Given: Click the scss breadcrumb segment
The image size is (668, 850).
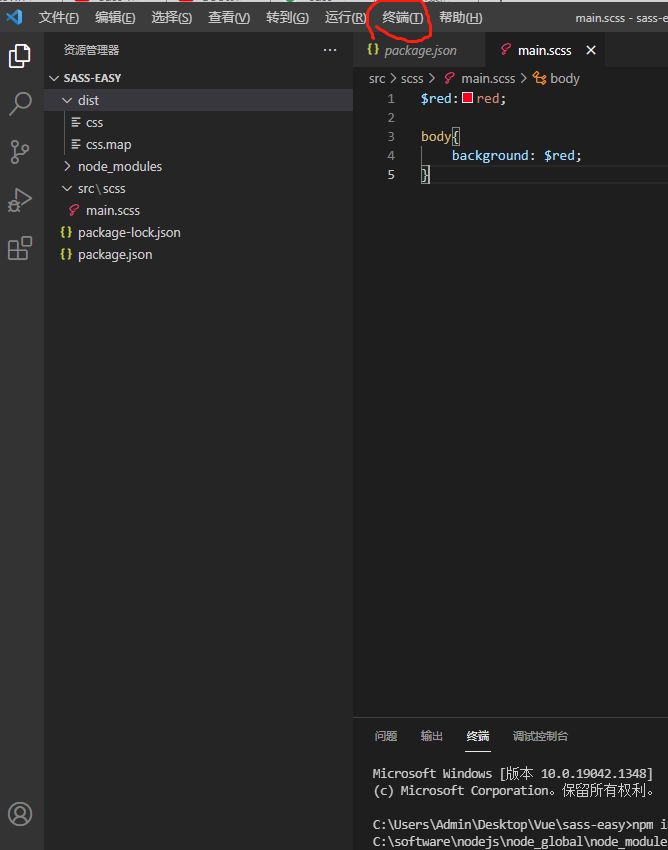Looking at the screenshot, I should (412, 79).
